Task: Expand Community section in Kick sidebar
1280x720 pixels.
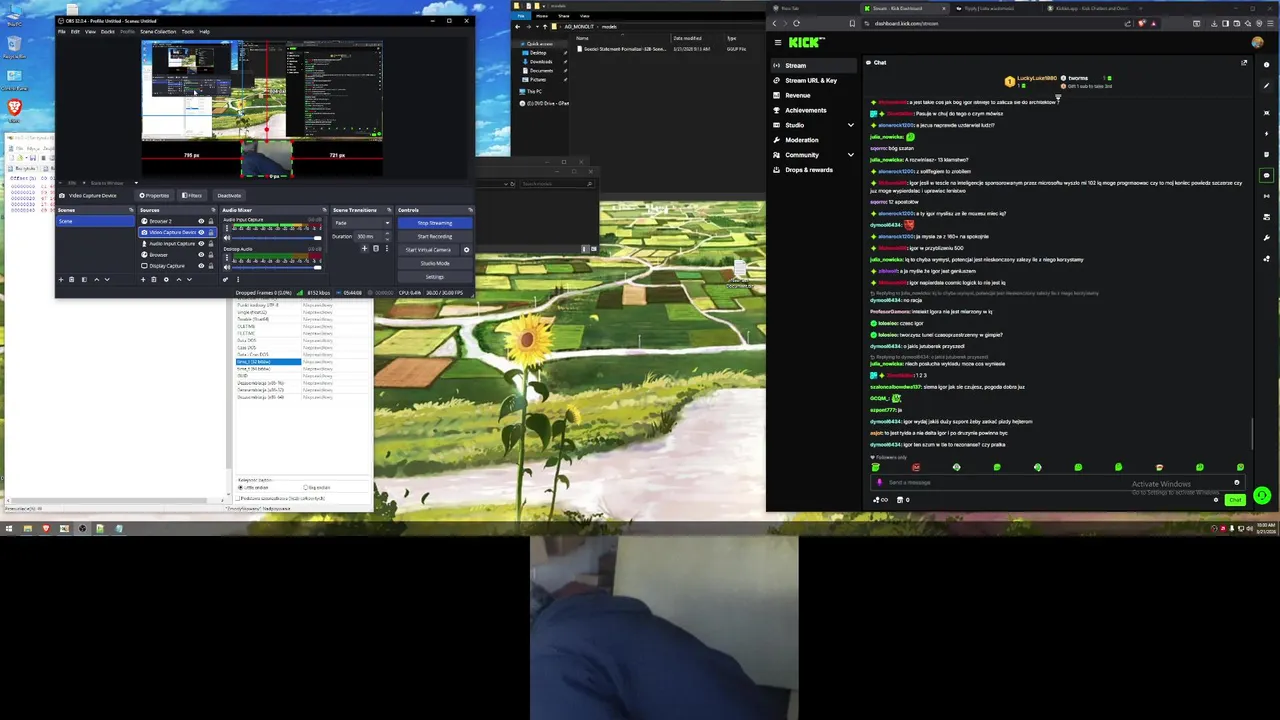Action: point(851,155)
